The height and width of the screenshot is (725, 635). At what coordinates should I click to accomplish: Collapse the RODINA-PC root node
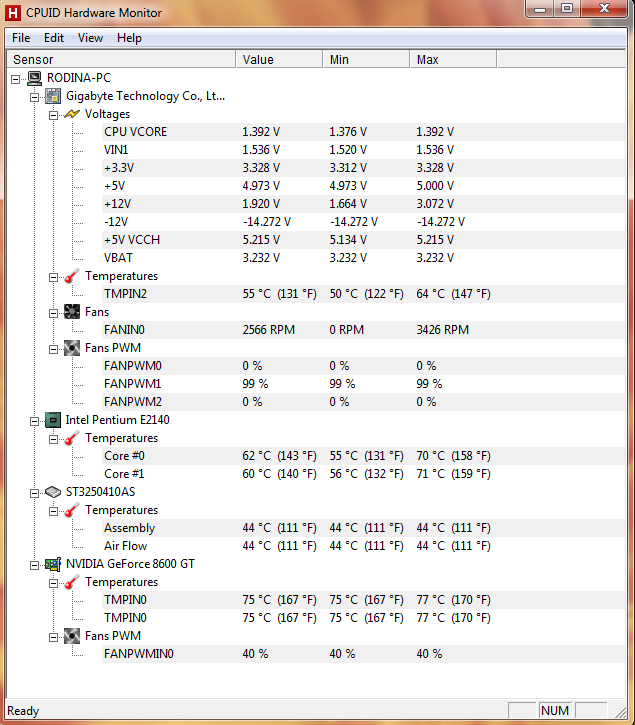point(16,80)
